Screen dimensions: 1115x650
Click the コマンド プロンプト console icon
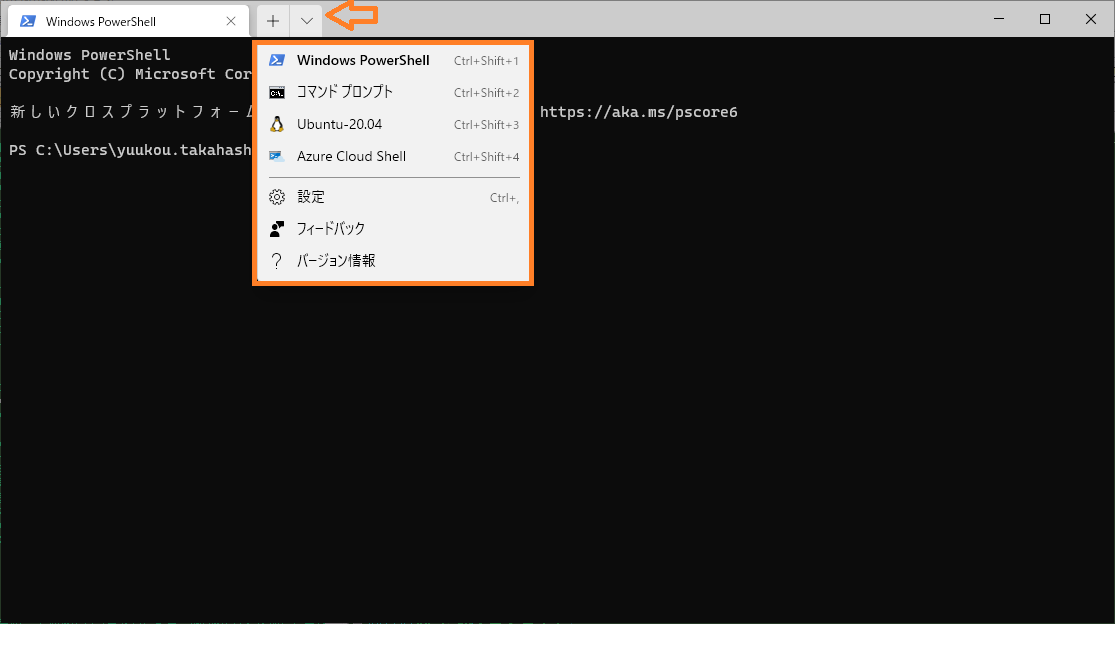[277, 92]
